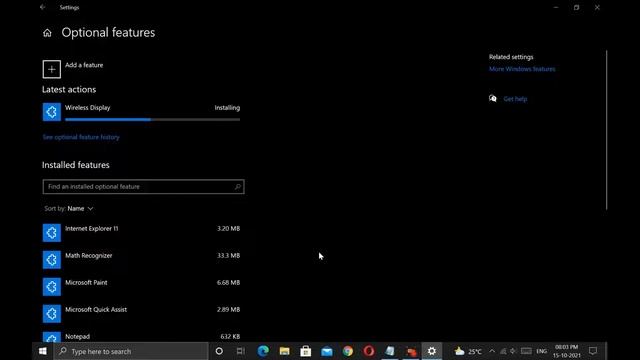The width and height of the screenshot is (640, 360).
Task: Launch Microsoft Edge from the taskbar
Action: click(x=263, y=351)
